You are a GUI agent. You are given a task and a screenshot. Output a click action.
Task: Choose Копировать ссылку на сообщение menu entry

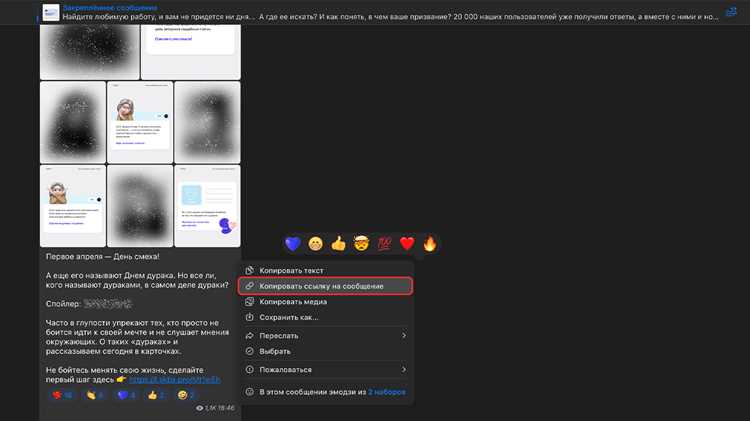tap(325, 286)
